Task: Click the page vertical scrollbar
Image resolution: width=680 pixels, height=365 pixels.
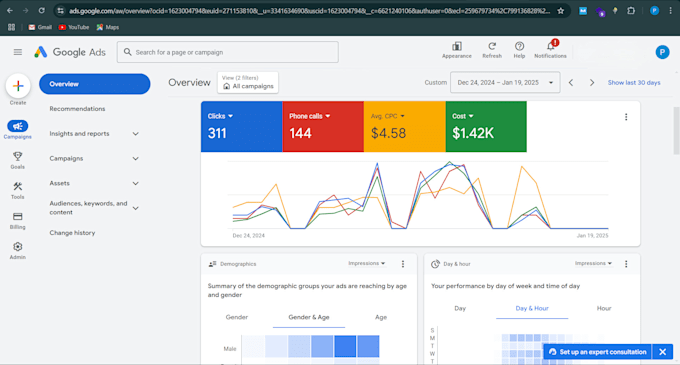Action: pos(677,130)
